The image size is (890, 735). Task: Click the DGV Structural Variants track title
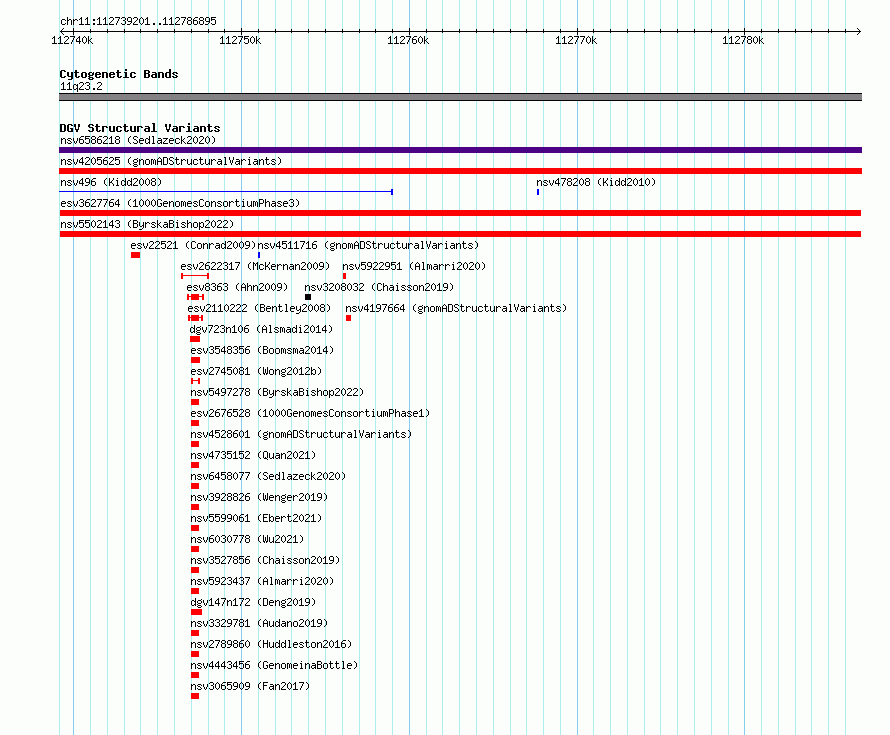tap(140, 128)
